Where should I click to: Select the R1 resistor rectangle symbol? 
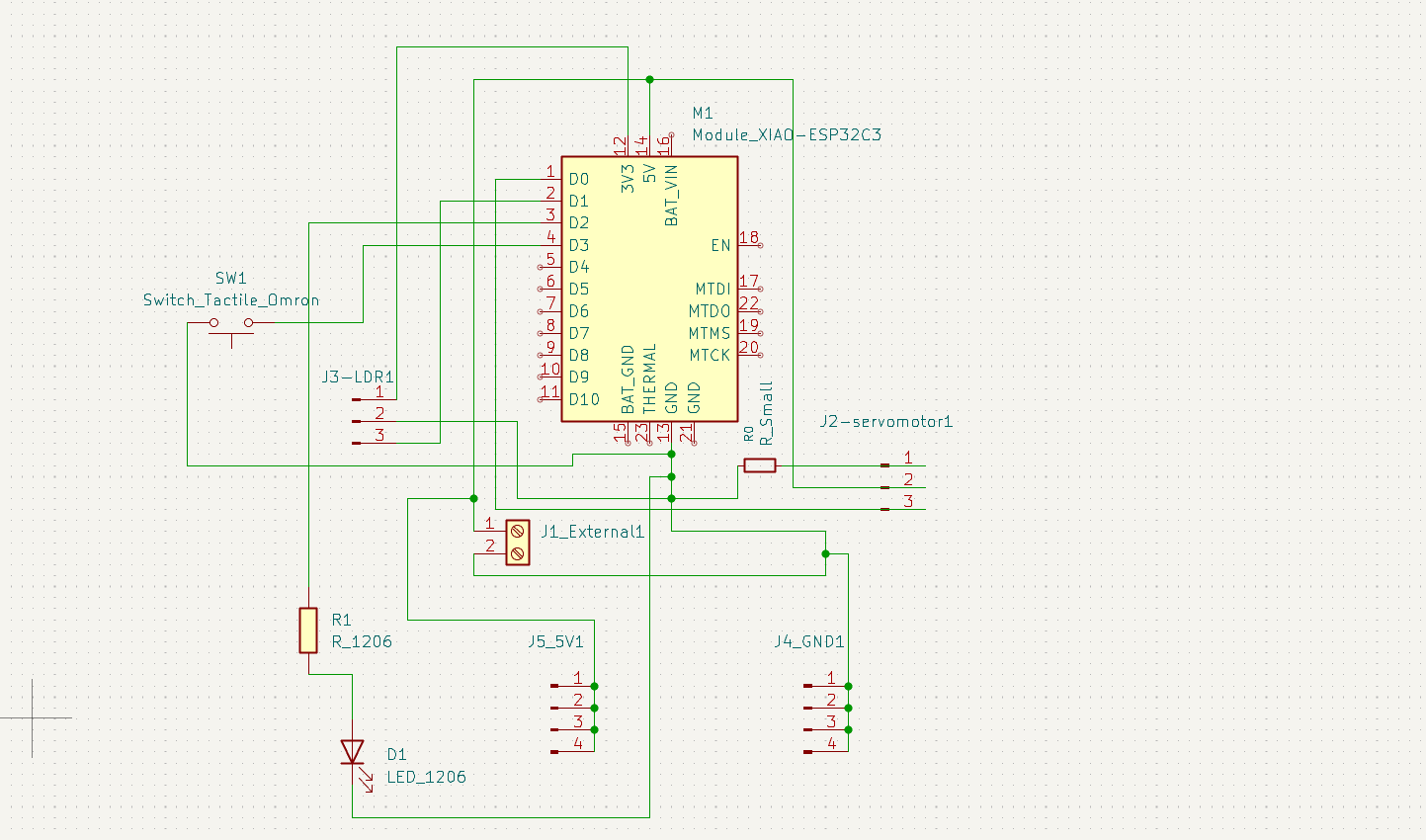[308, 630]
